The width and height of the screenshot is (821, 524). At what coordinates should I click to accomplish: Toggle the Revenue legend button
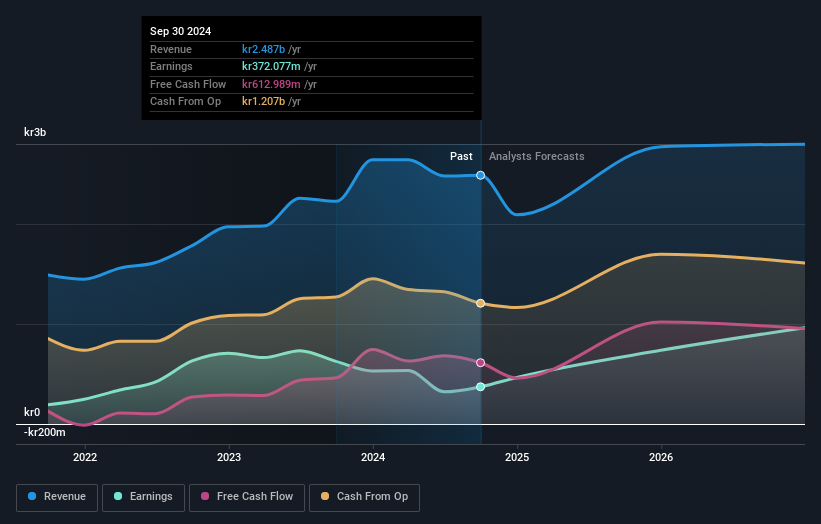click(x=57, y=497)
